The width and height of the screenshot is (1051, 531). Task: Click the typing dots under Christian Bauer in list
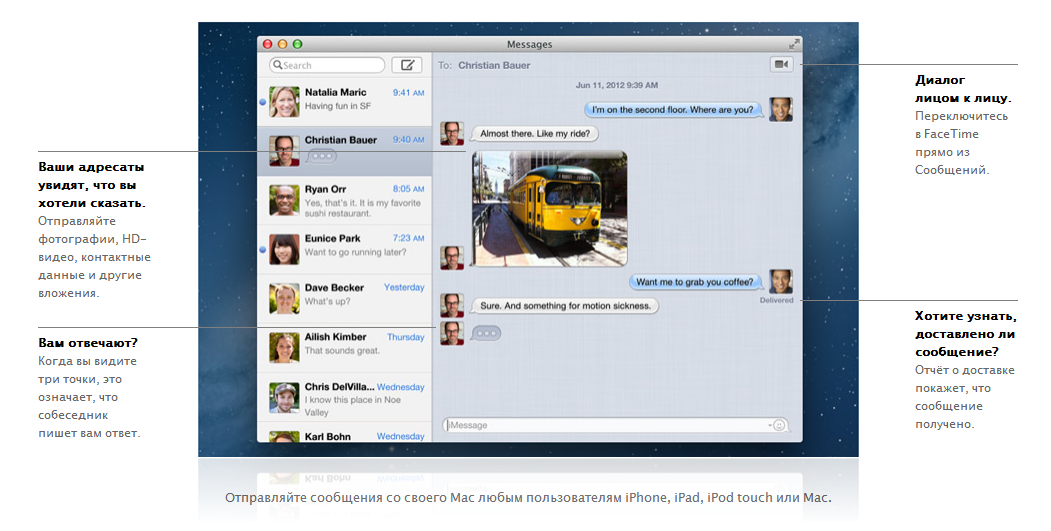click(x=322, y=156)
